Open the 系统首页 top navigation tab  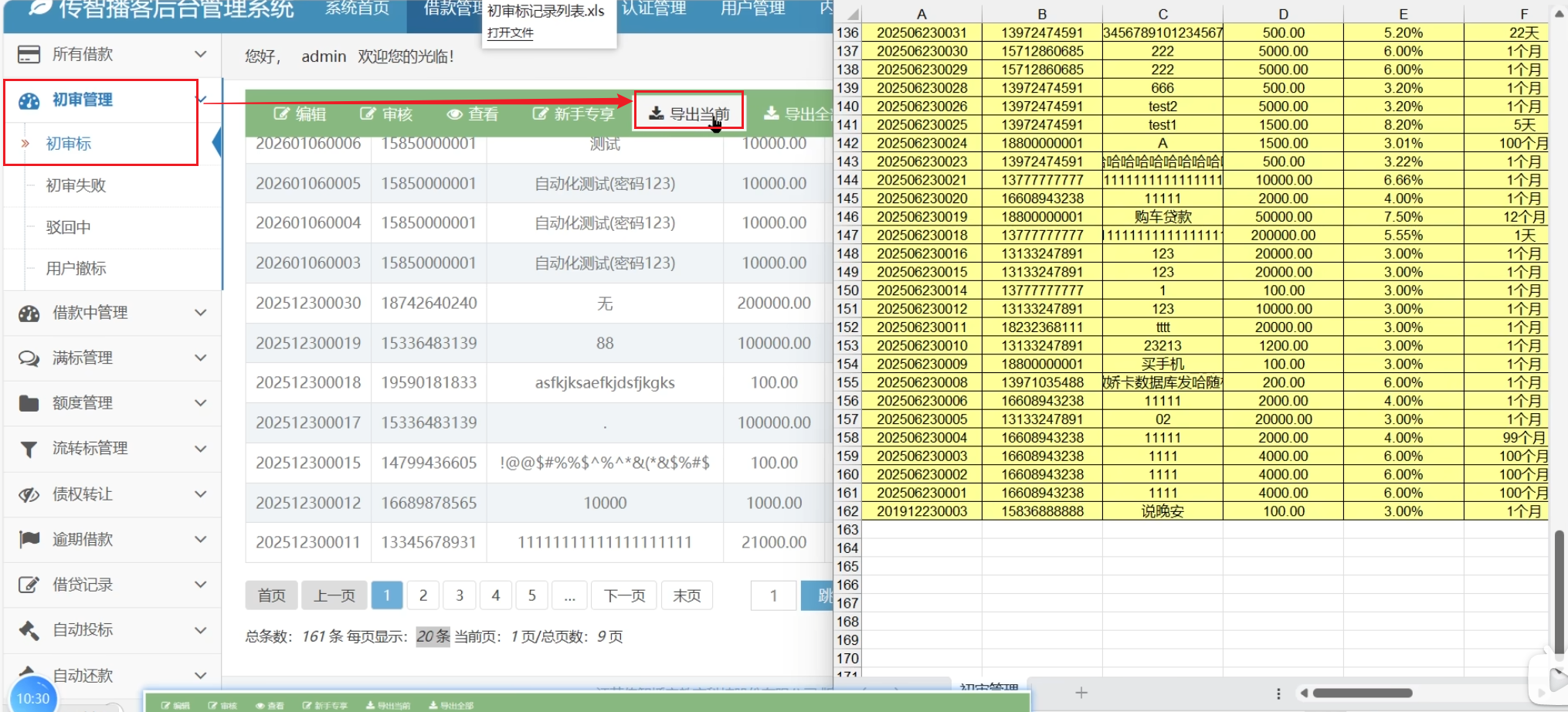(x=357, y=8)
